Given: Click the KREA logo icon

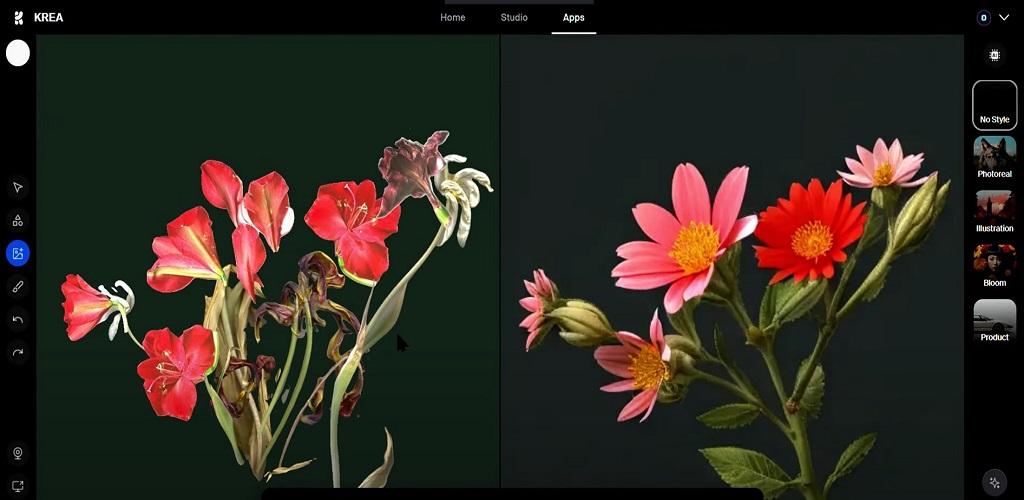Looking at the screenshot, I should point(18,18).
